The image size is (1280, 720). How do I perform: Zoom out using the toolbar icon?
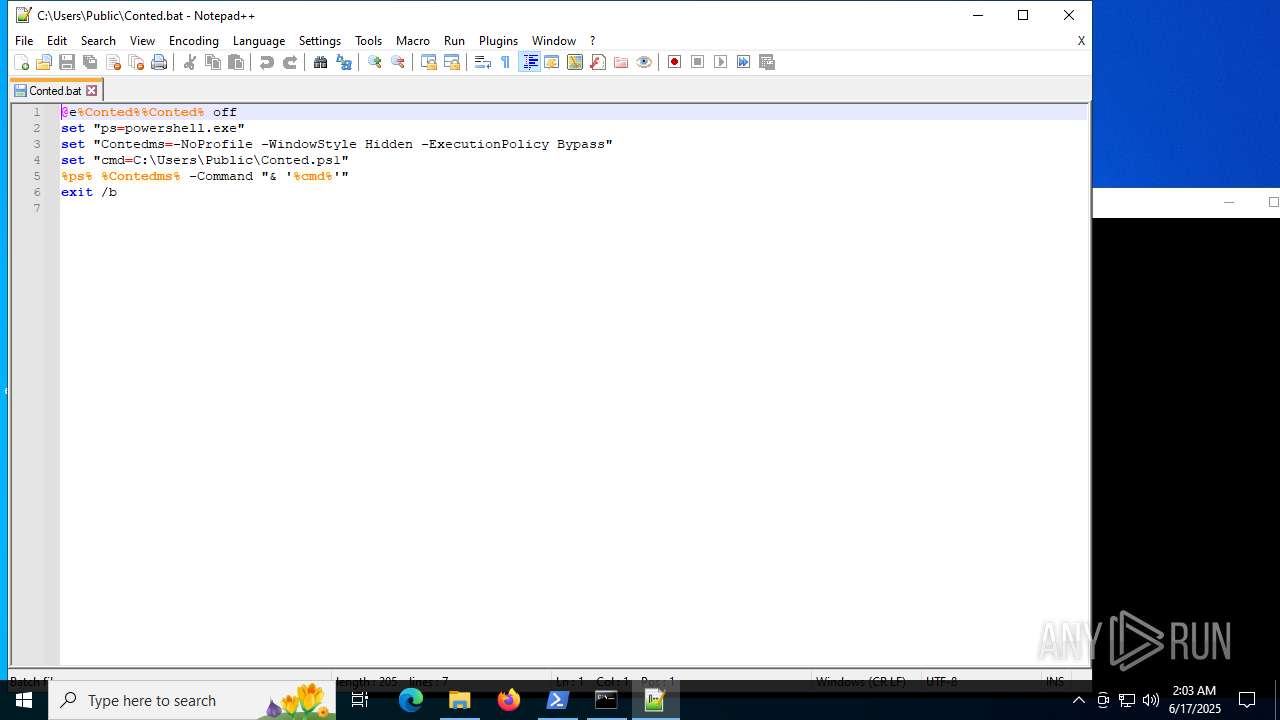(x=398, y=62)
